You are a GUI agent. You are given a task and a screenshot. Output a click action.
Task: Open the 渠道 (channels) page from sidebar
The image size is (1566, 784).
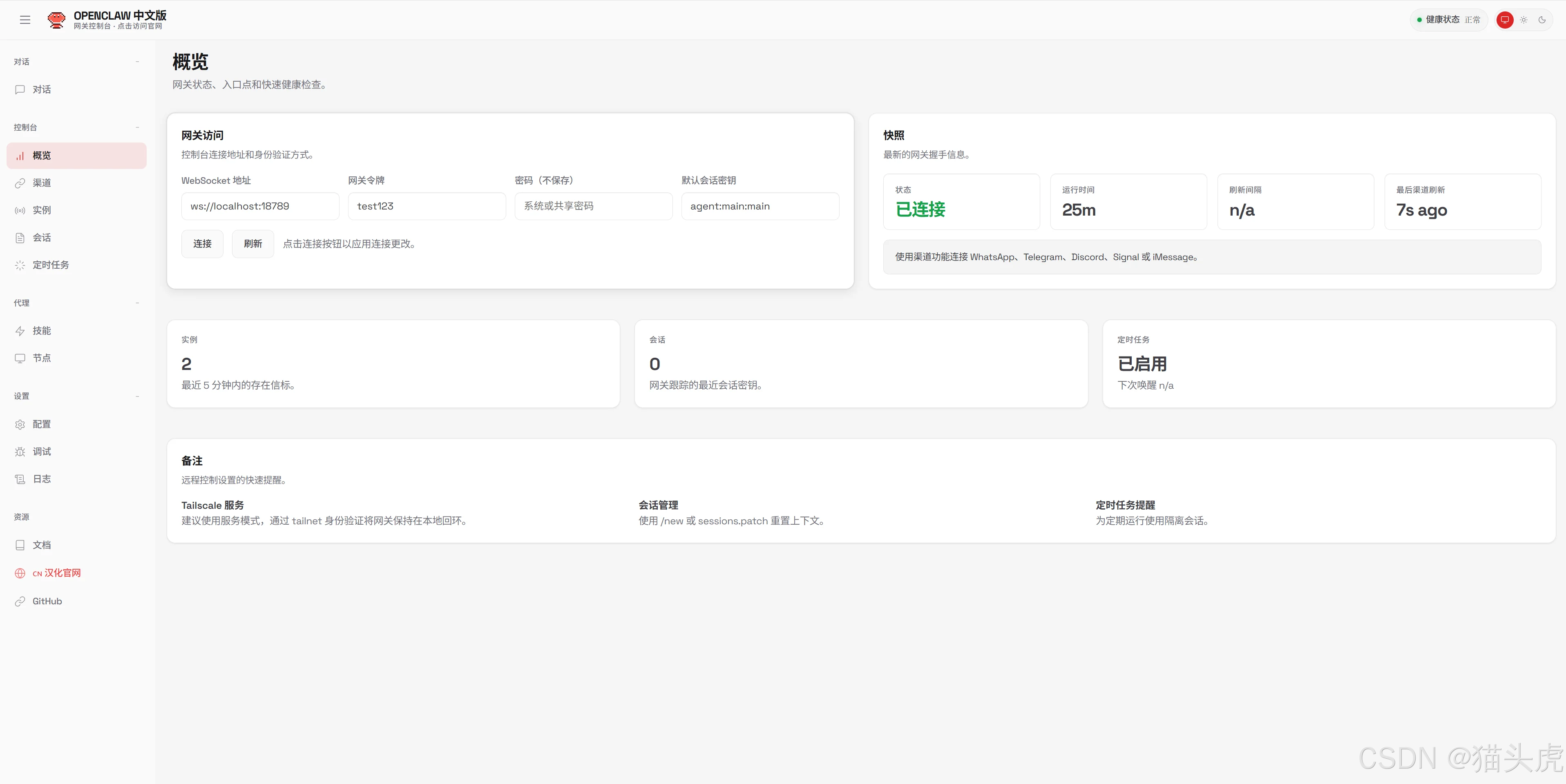point(41,183)
